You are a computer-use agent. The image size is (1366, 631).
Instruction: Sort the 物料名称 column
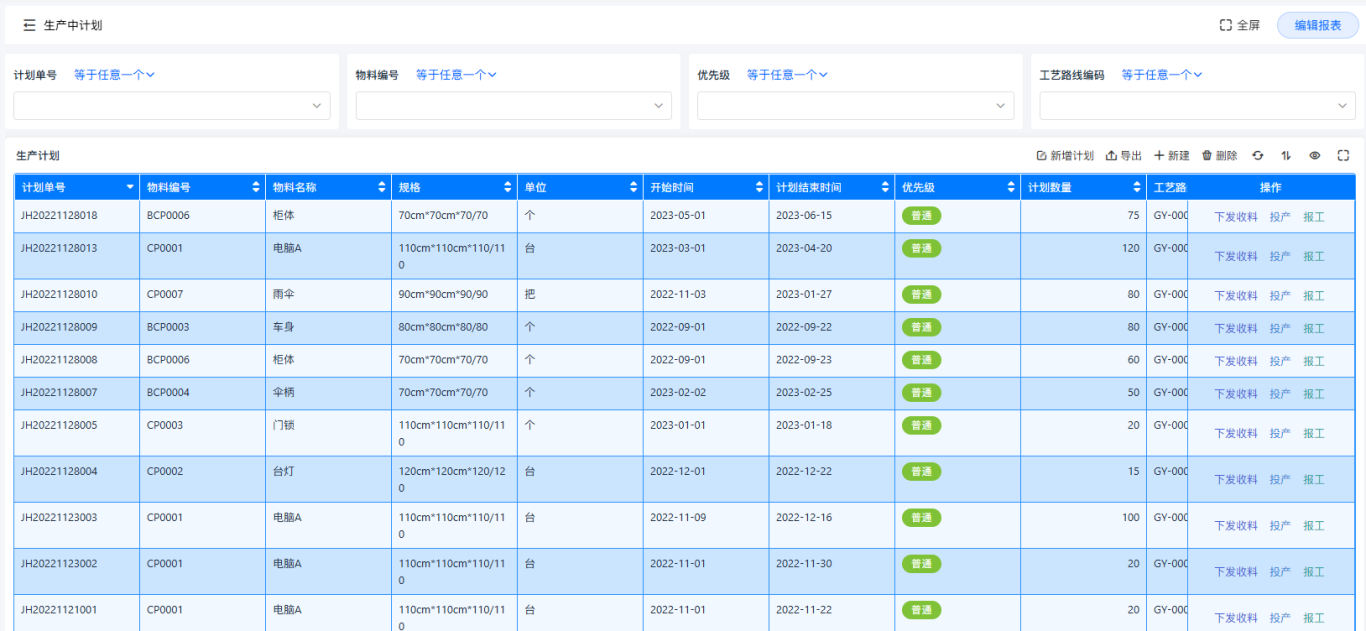pos(382,188)
